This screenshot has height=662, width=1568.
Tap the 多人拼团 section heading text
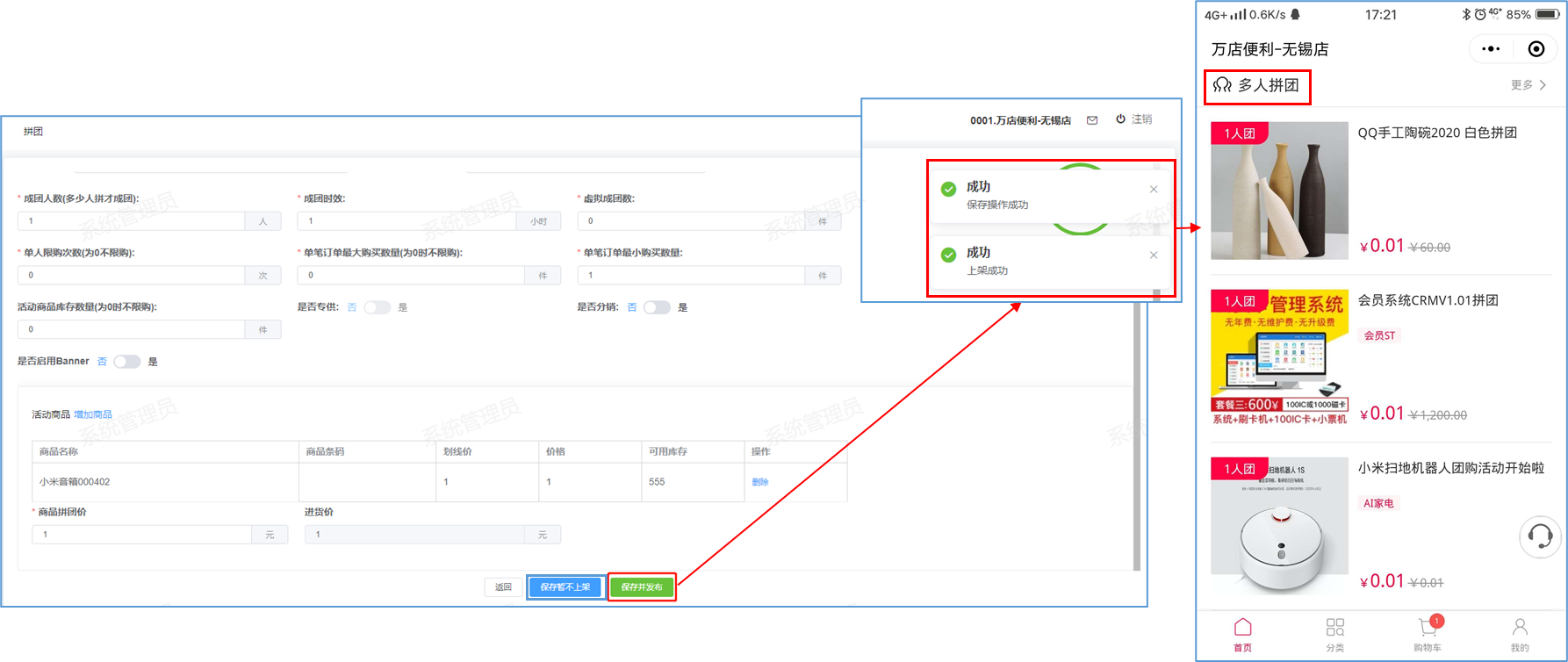pos(1269,85)
